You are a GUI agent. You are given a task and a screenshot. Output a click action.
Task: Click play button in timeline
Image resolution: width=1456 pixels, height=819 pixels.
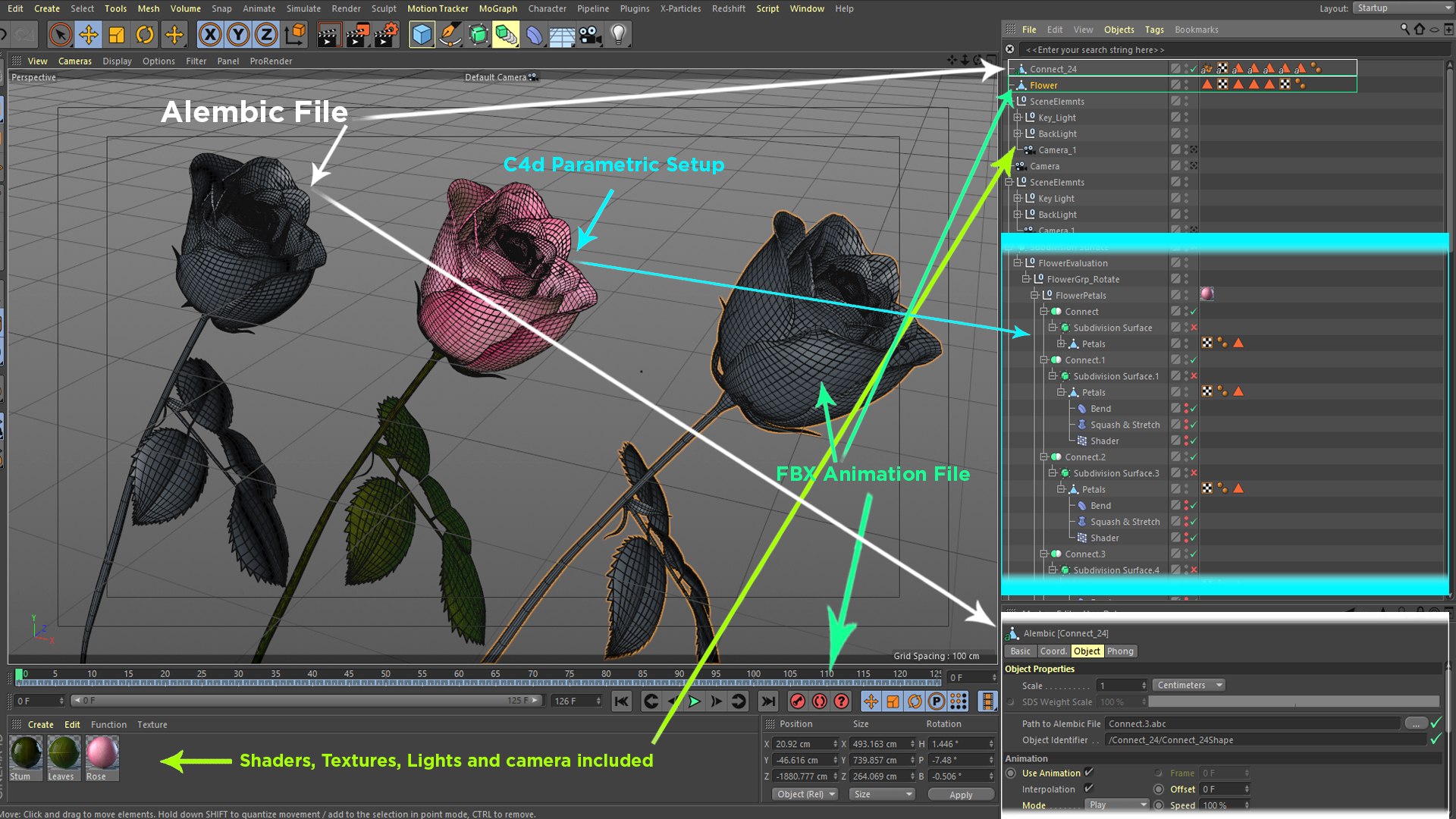click(x=695, y=700)
